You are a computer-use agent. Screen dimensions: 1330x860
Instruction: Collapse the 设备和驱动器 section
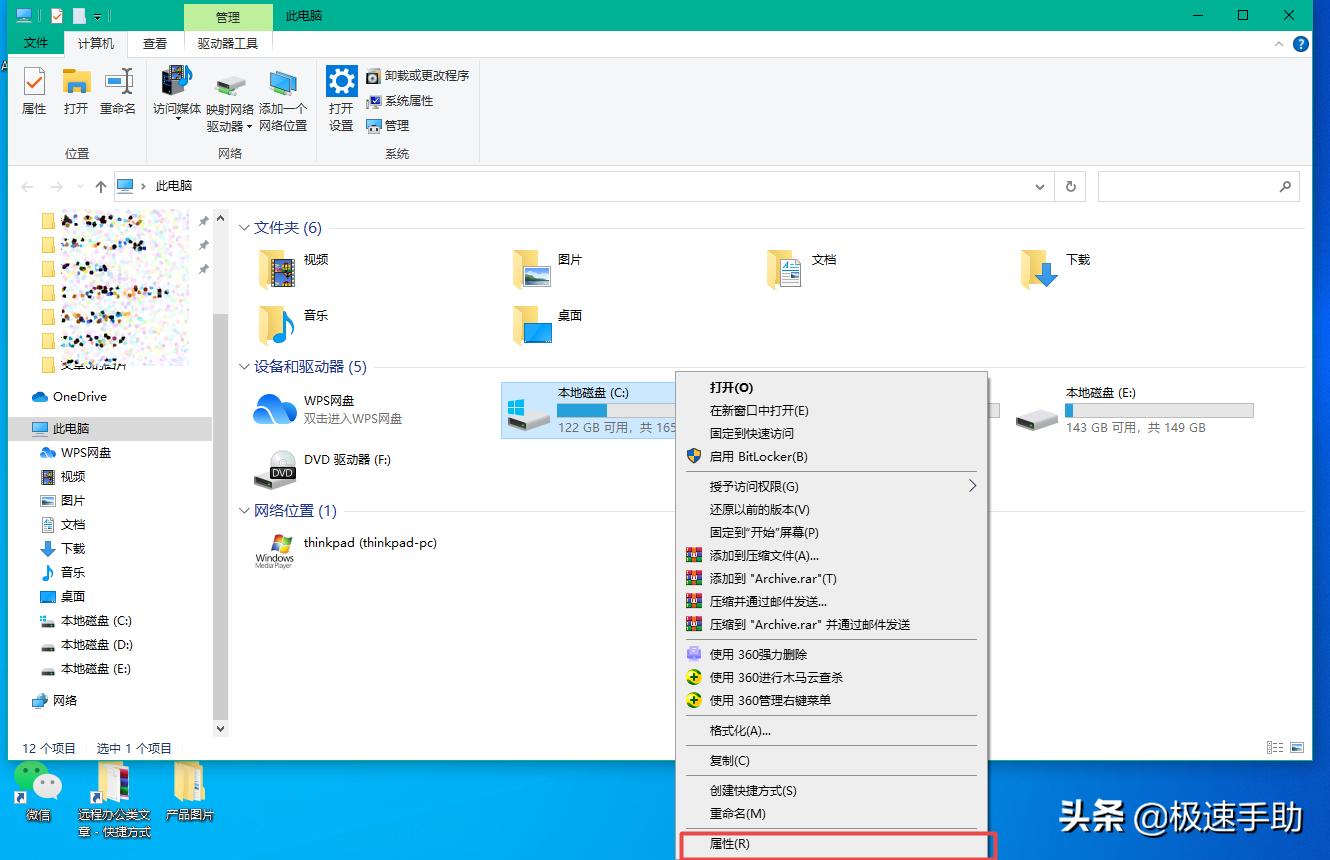[x=244, y=366]
